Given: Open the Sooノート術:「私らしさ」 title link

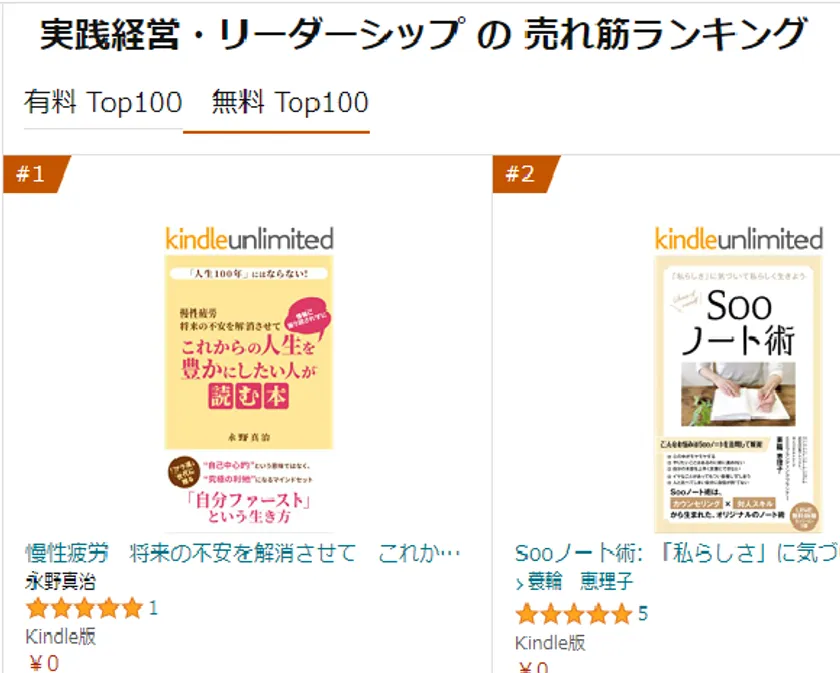Looking at the screenshot, I should pyautogui.click(x=676, y=553).
